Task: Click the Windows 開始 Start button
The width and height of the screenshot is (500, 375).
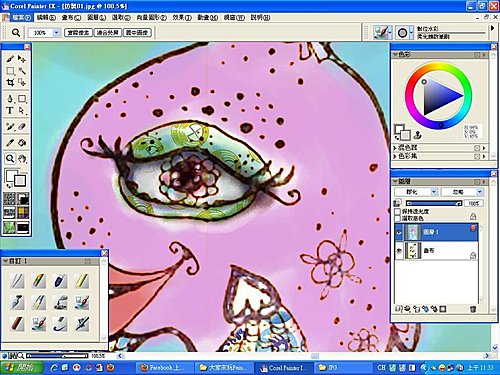Action: (x=21, y=368)
